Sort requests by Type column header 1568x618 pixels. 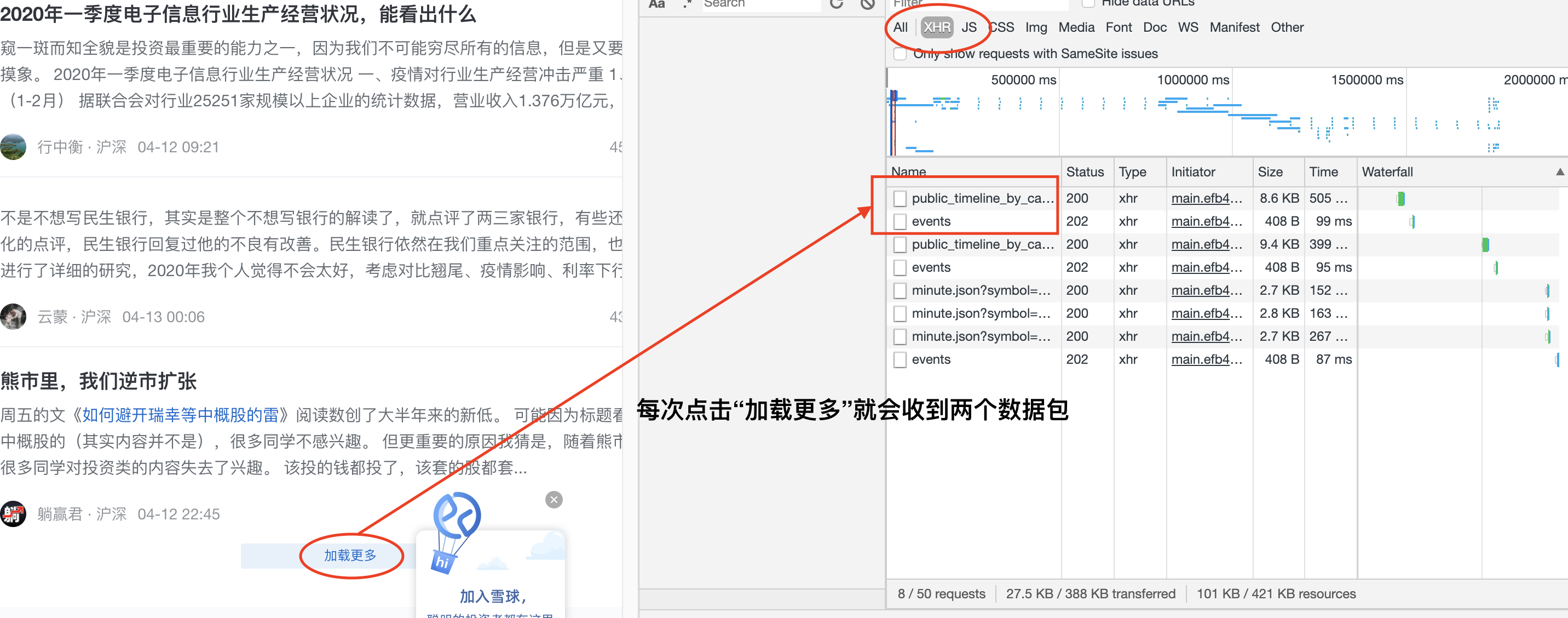coord(1140,171)
